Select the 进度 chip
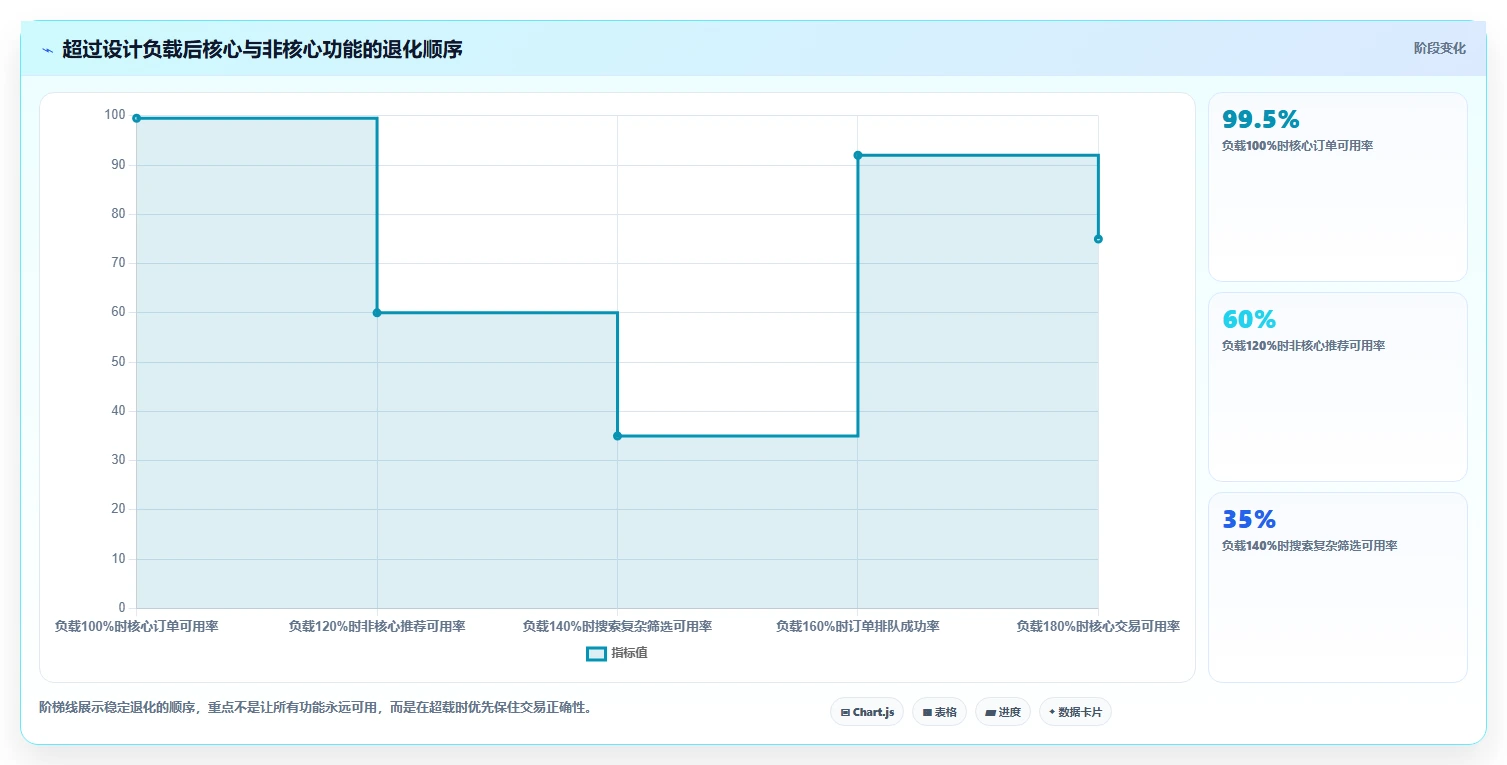Viewport: 1507px width, 765px height. 1003,712
